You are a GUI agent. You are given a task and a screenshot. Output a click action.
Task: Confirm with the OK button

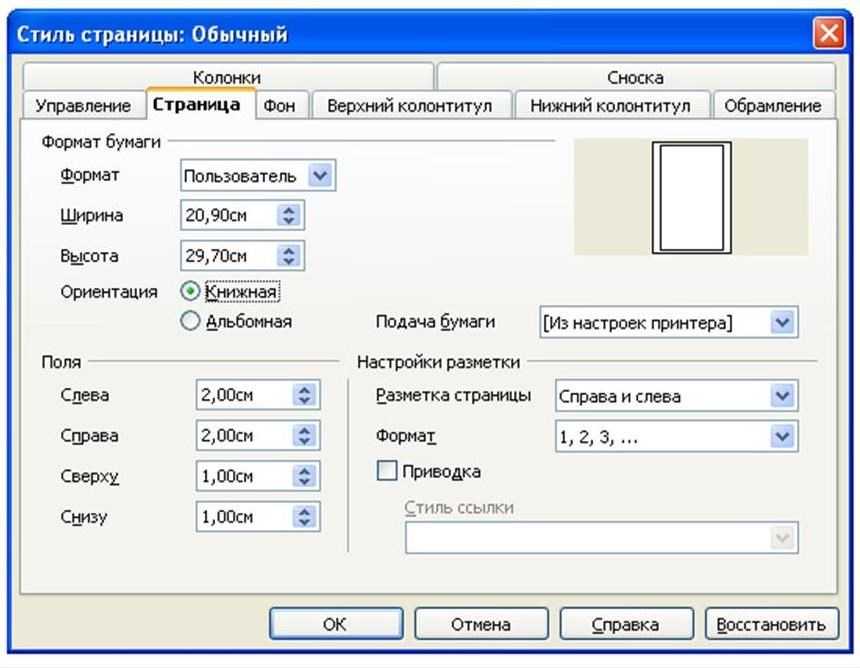(x=336, y=624)
